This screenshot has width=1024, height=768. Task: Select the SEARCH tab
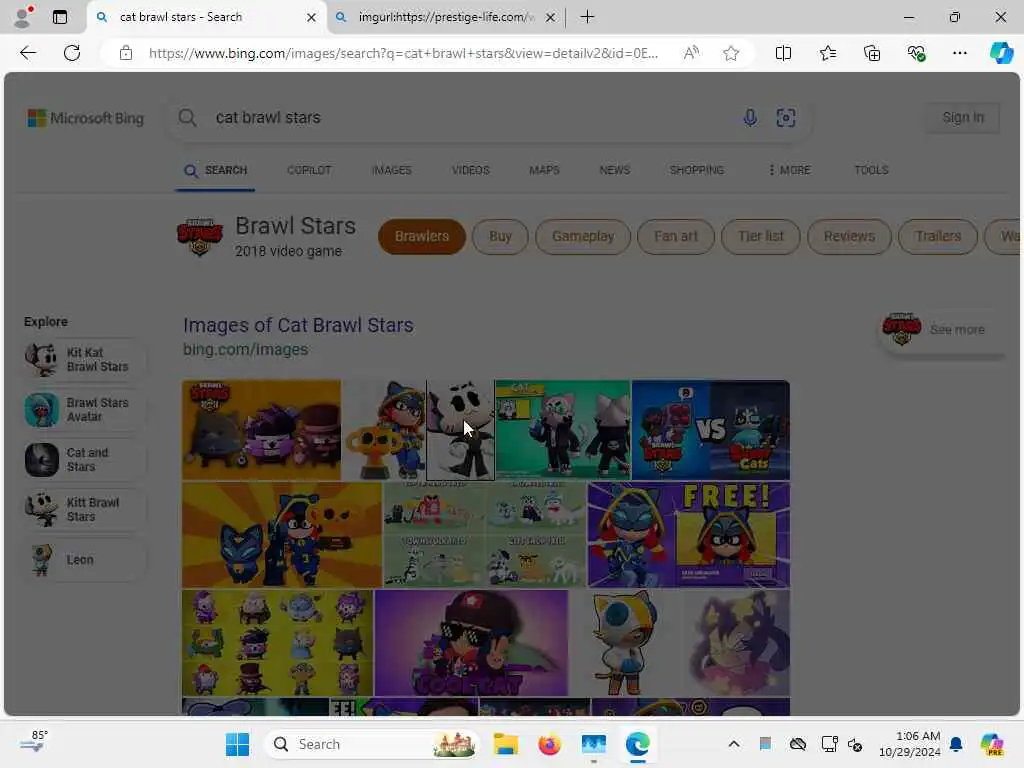tap(216, 170)
